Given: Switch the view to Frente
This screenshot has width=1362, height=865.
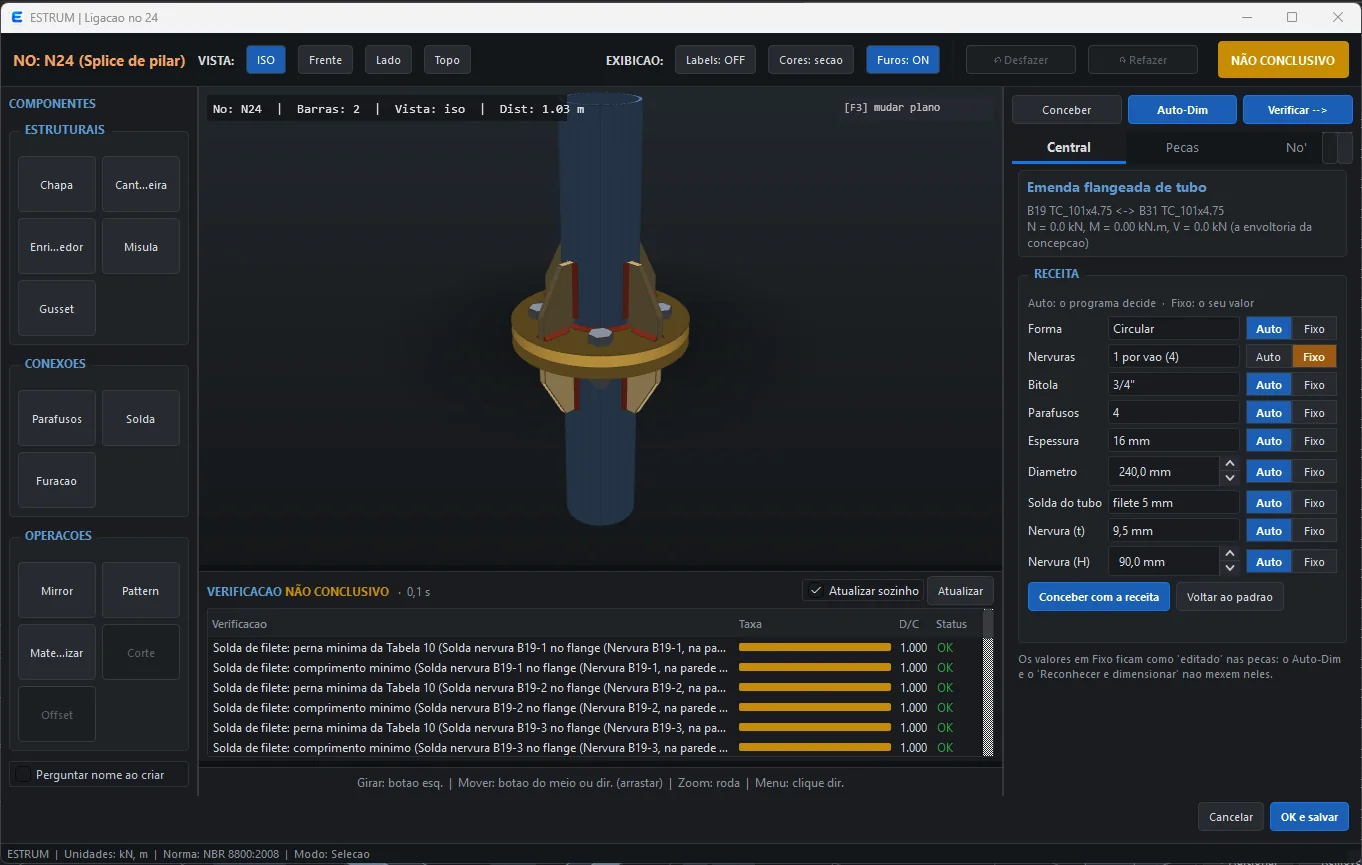Looking at the screenshot, I should 325,60.
